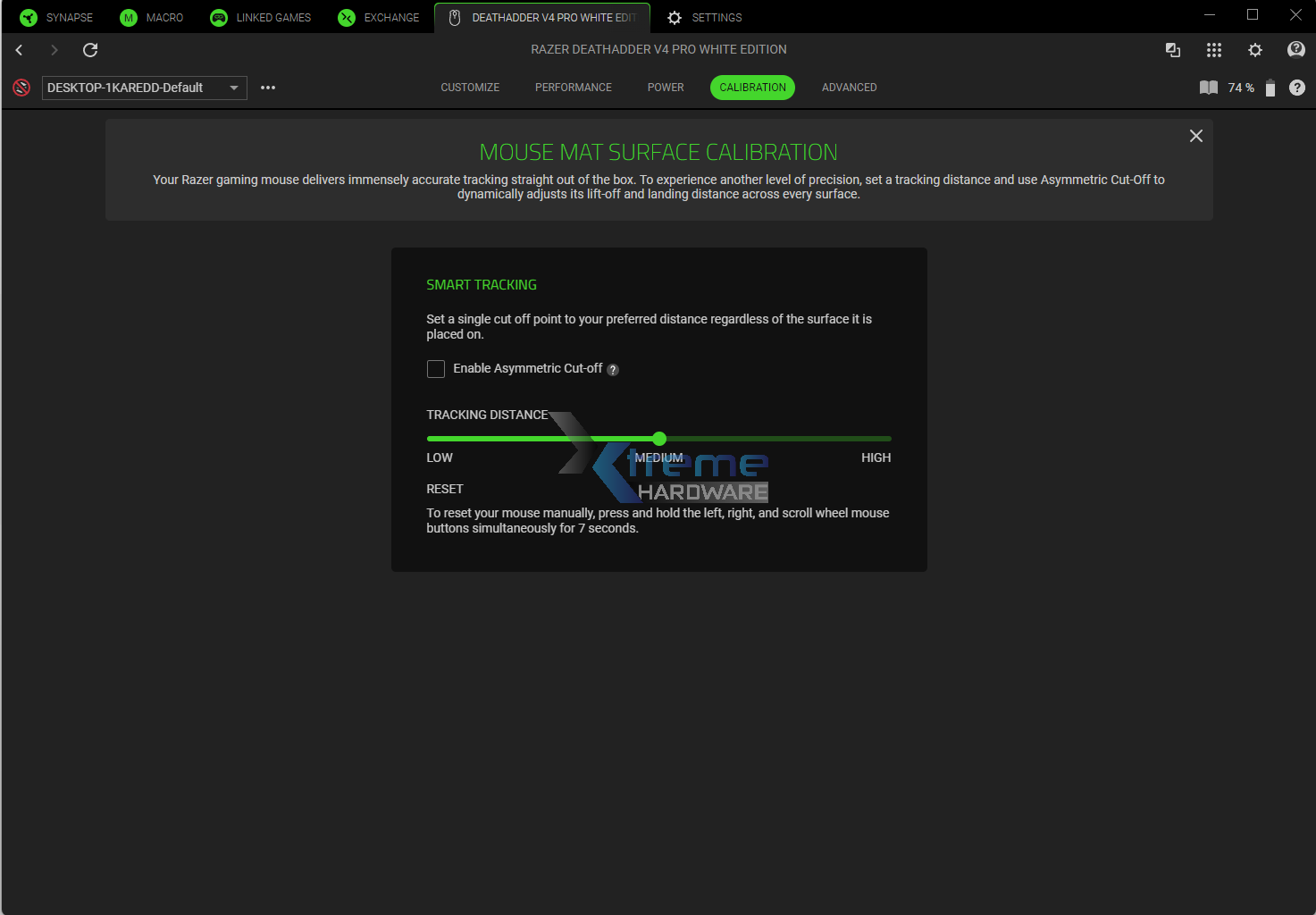Switch to the Performance tab
This screenshot has height=915, width=1316.
click(x=573, y=87)
